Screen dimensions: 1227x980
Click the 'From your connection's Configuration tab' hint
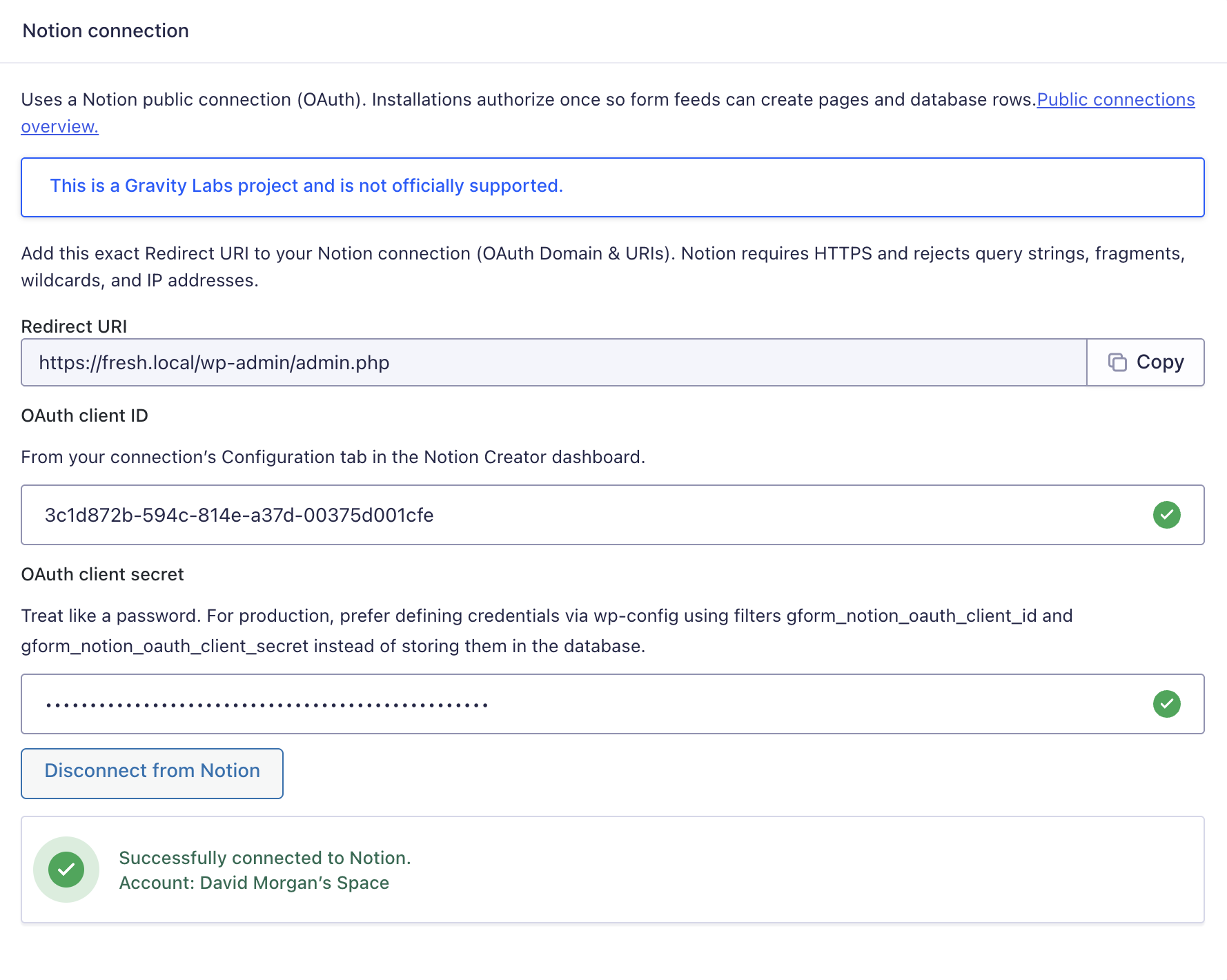point(333,457)
